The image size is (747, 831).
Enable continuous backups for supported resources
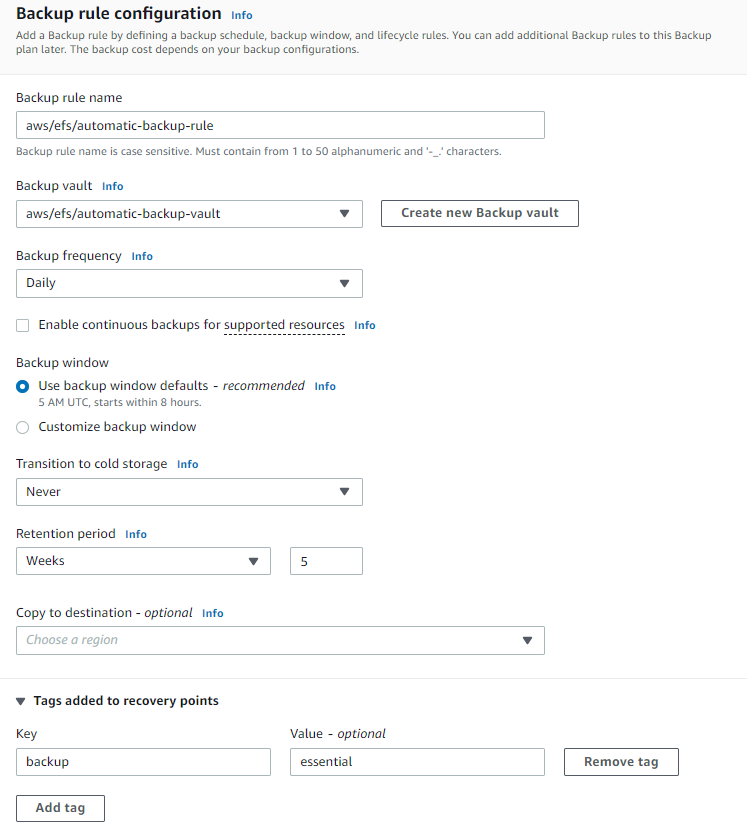tap(22, 324)
